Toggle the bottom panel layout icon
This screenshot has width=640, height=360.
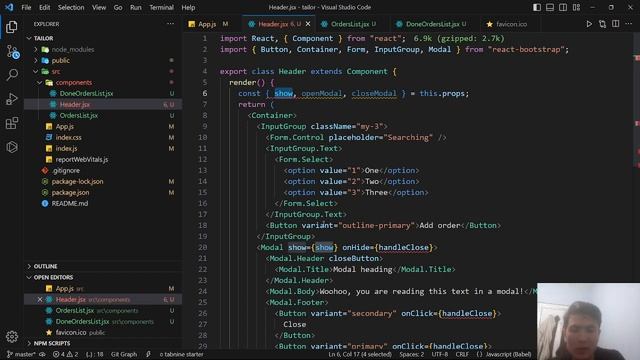point(550,7)
